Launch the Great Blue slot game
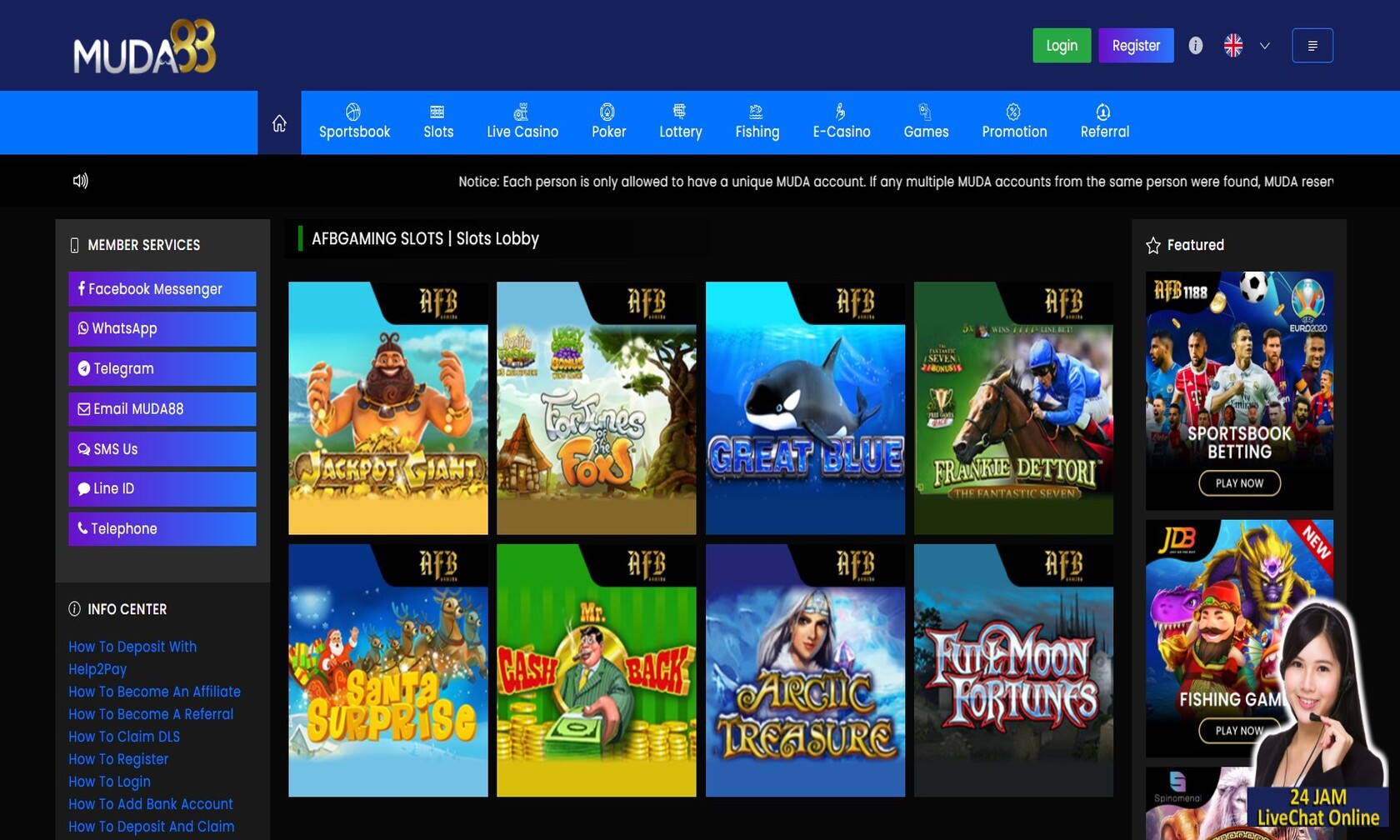 (805, 408)
